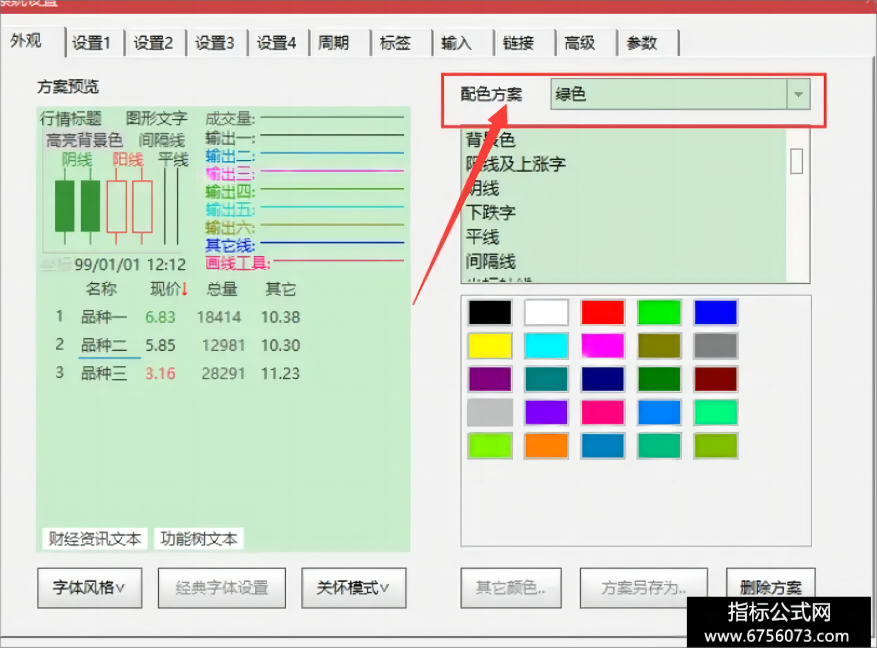Click the 删除方案 button
This screenshot has width=877, height=648.
(x=771, y=586)
